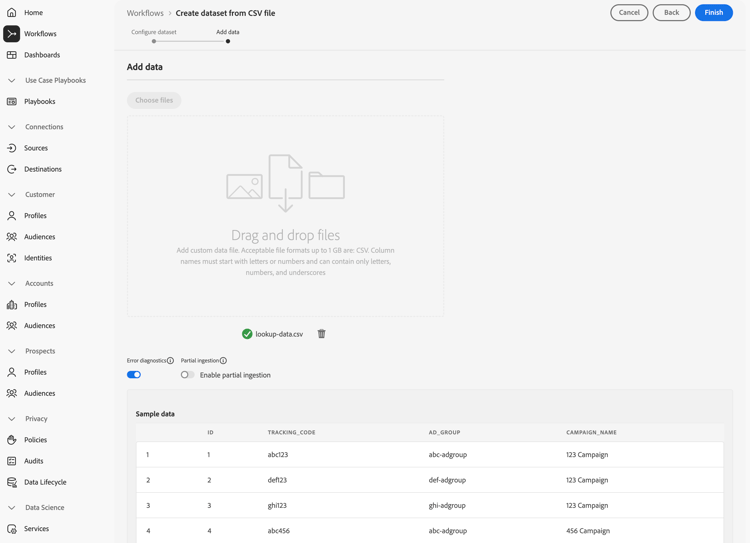The image size is (750, 543).
Task: Click the Identities sidebar icon
Action: (x=12, y=258)
